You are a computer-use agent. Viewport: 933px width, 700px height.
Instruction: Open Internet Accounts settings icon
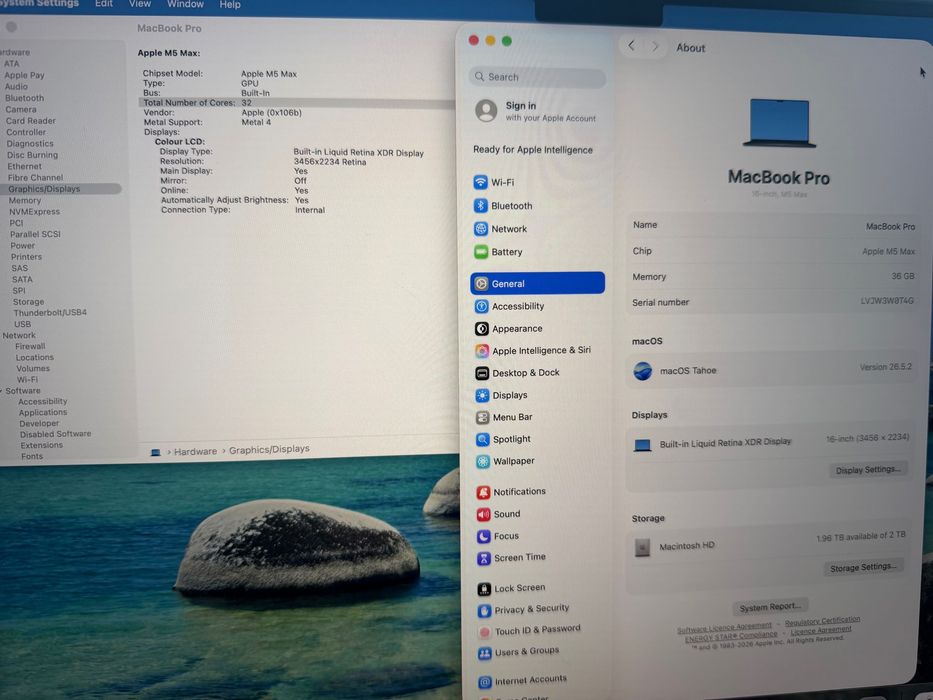486,682
